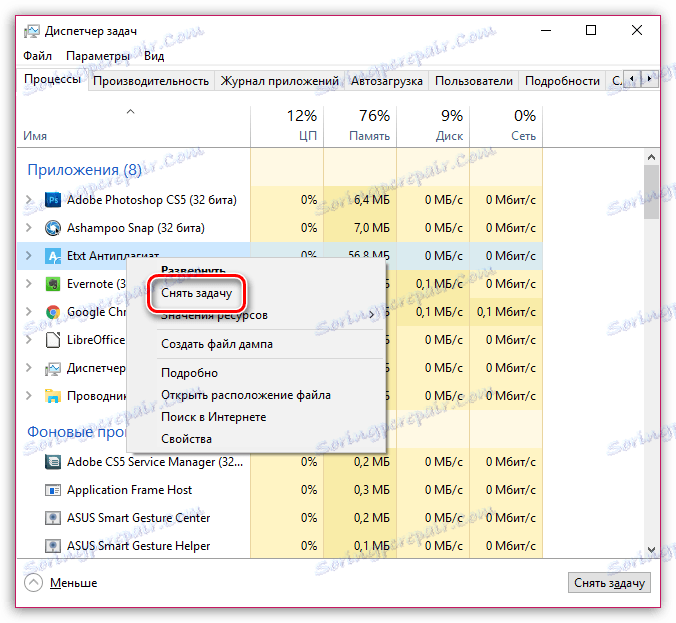The height and width of the screenshot is (623, 676).
Task: Select the Application Frame Host row name
Action: [x=129, y=490]
